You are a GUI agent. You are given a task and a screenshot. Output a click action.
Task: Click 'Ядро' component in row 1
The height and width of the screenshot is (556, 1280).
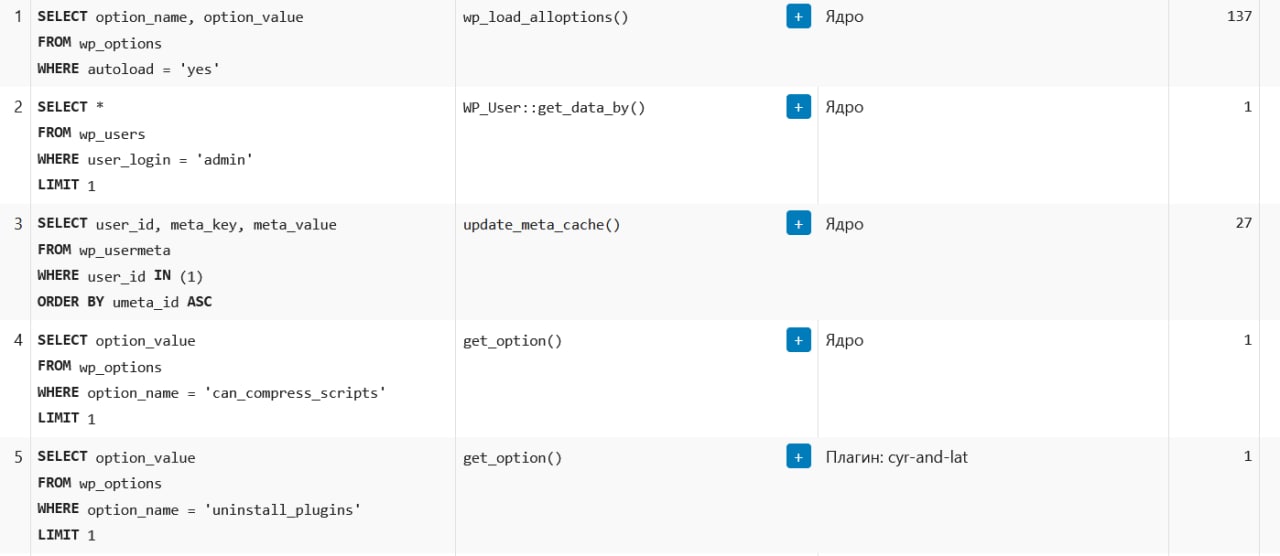[x=844, y=17]
